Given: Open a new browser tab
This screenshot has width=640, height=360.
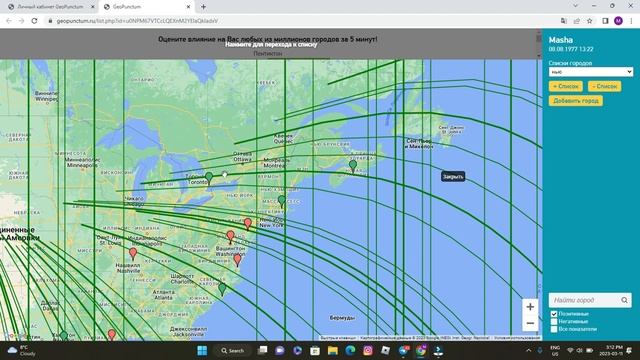Looking at the screenshot, I should [203, 7].
